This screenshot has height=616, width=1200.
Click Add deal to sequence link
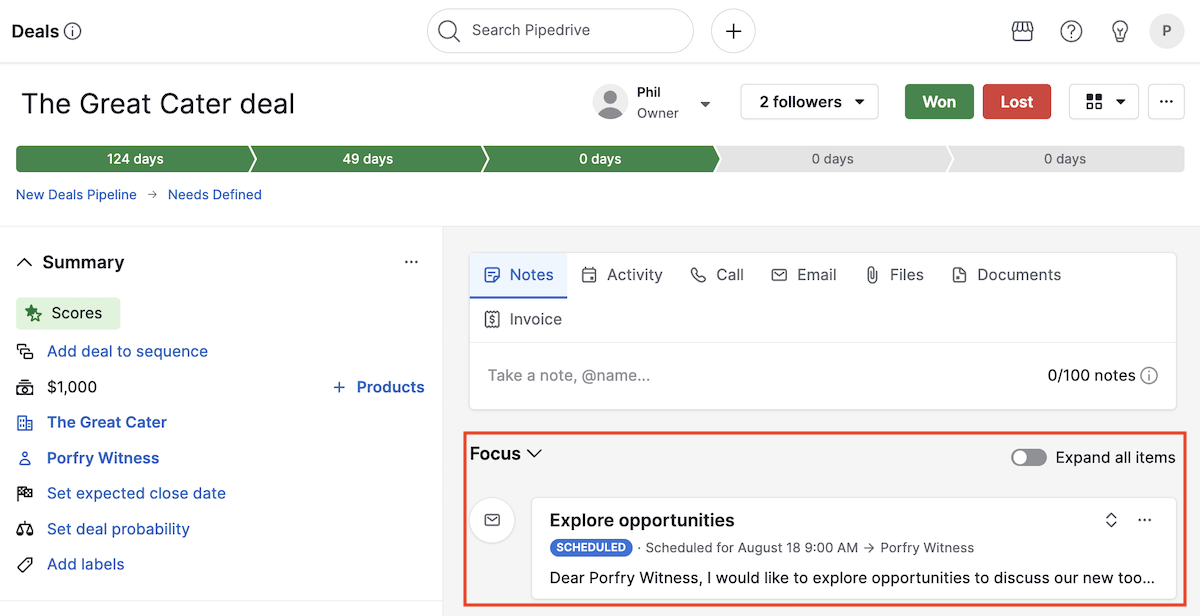click(127, 352)
